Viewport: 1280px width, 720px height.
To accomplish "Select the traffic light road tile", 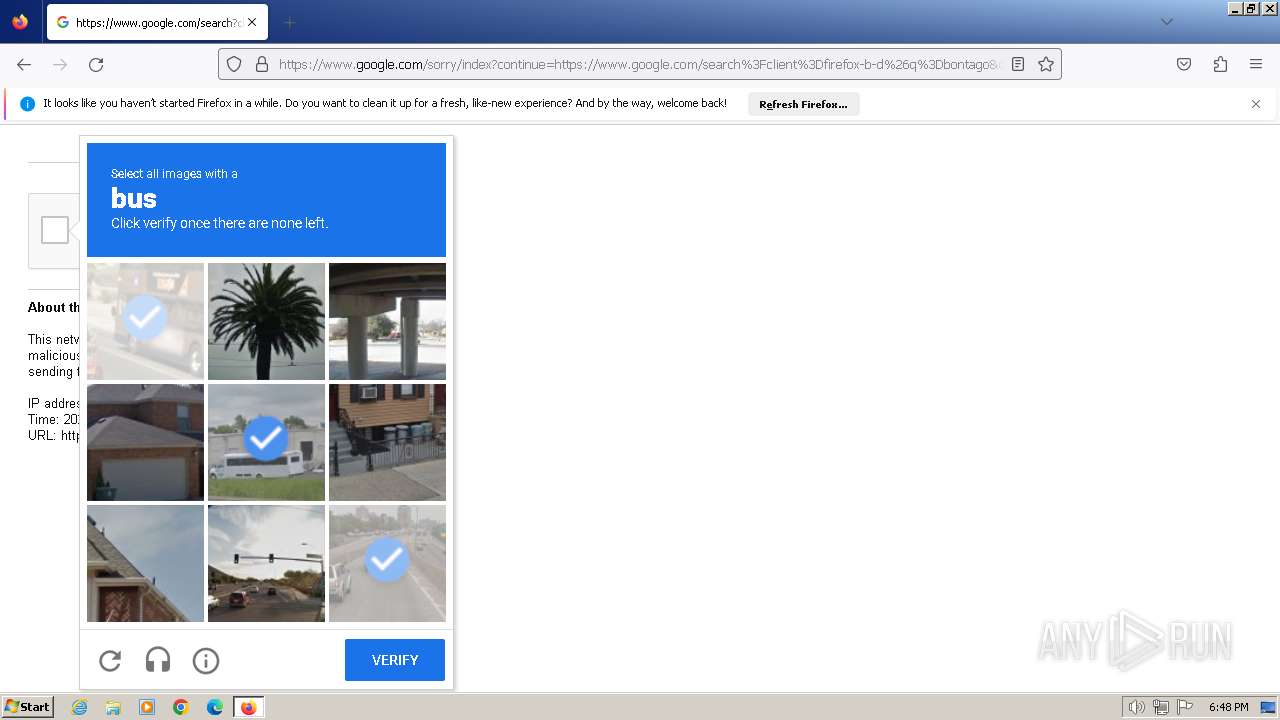I will point(266,563).
